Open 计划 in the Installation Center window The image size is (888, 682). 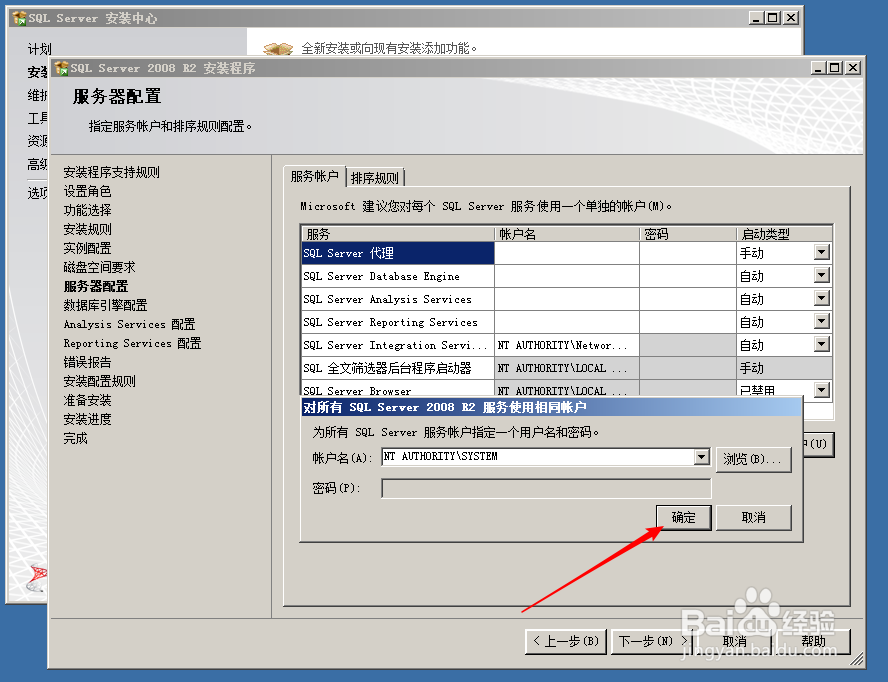39,49
